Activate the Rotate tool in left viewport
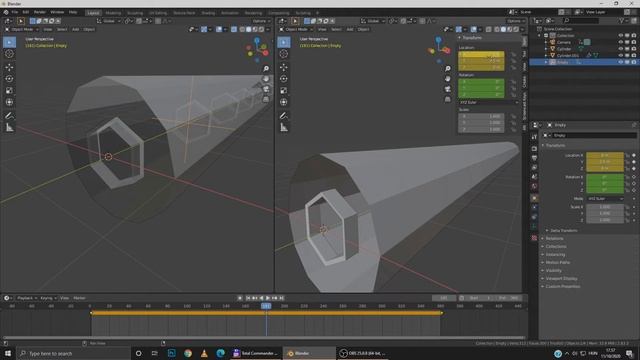Image resolution: width=640 pixels, height=360 pixels. (9, 79)
